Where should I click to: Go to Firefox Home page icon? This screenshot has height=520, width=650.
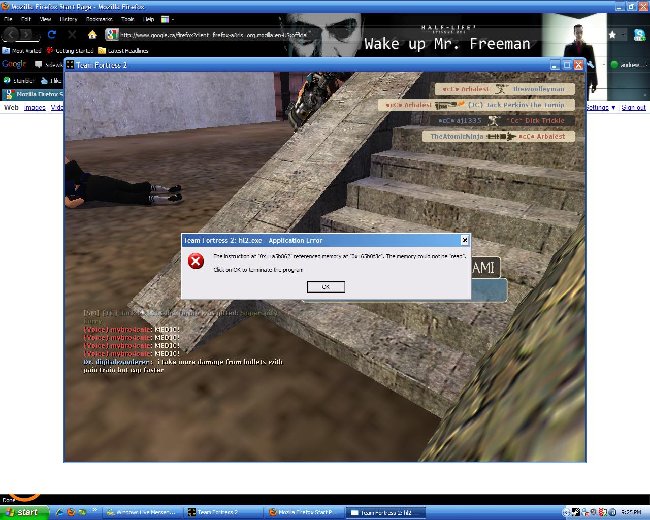click(92, 34)
